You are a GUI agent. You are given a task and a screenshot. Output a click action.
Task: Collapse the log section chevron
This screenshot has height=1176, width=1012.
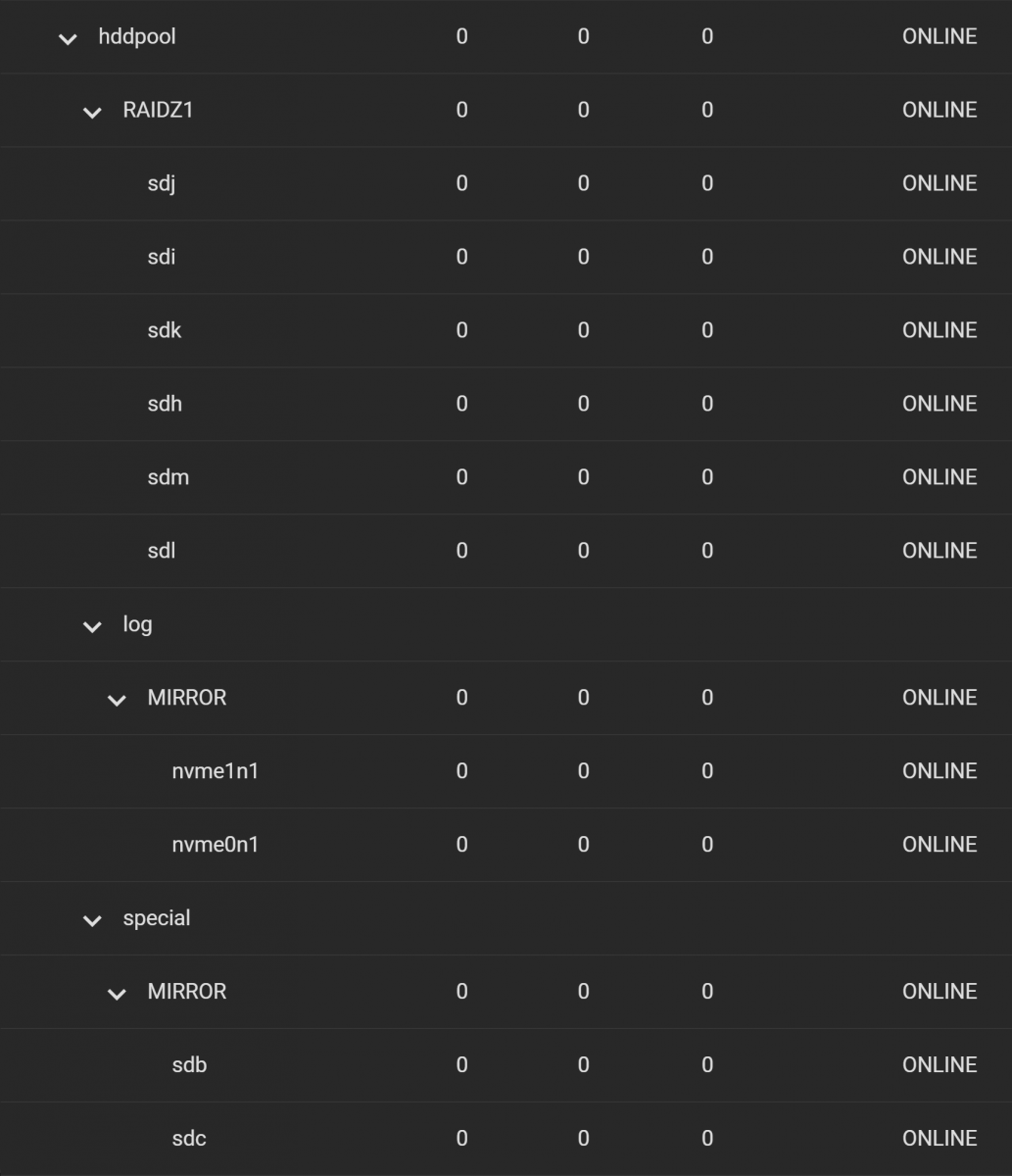[92, 627]
